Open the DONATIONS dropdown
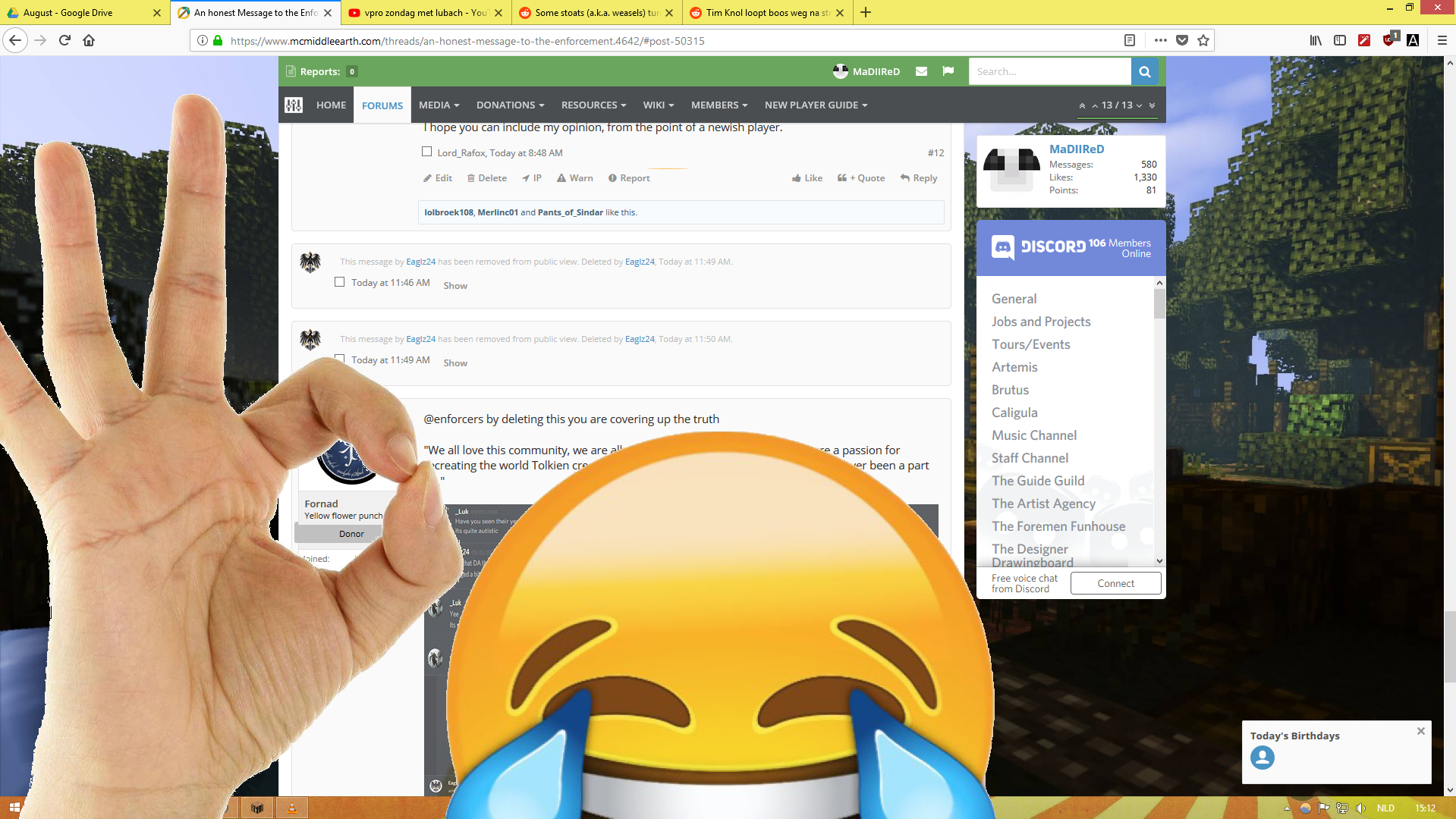The image size is (1456, 819). coord(510,105)
